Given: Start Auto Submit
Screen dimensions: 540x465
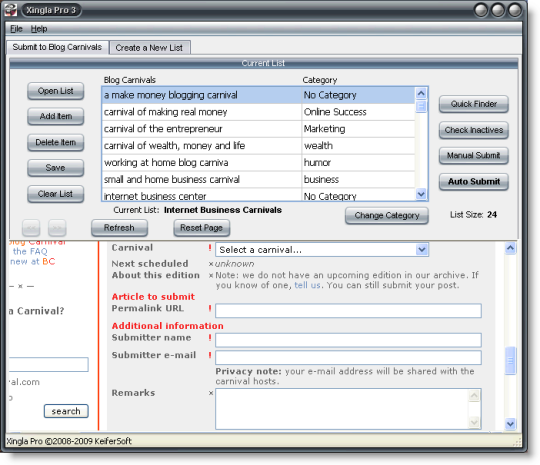Looking at the screenshot, I should tap(474, 182).
